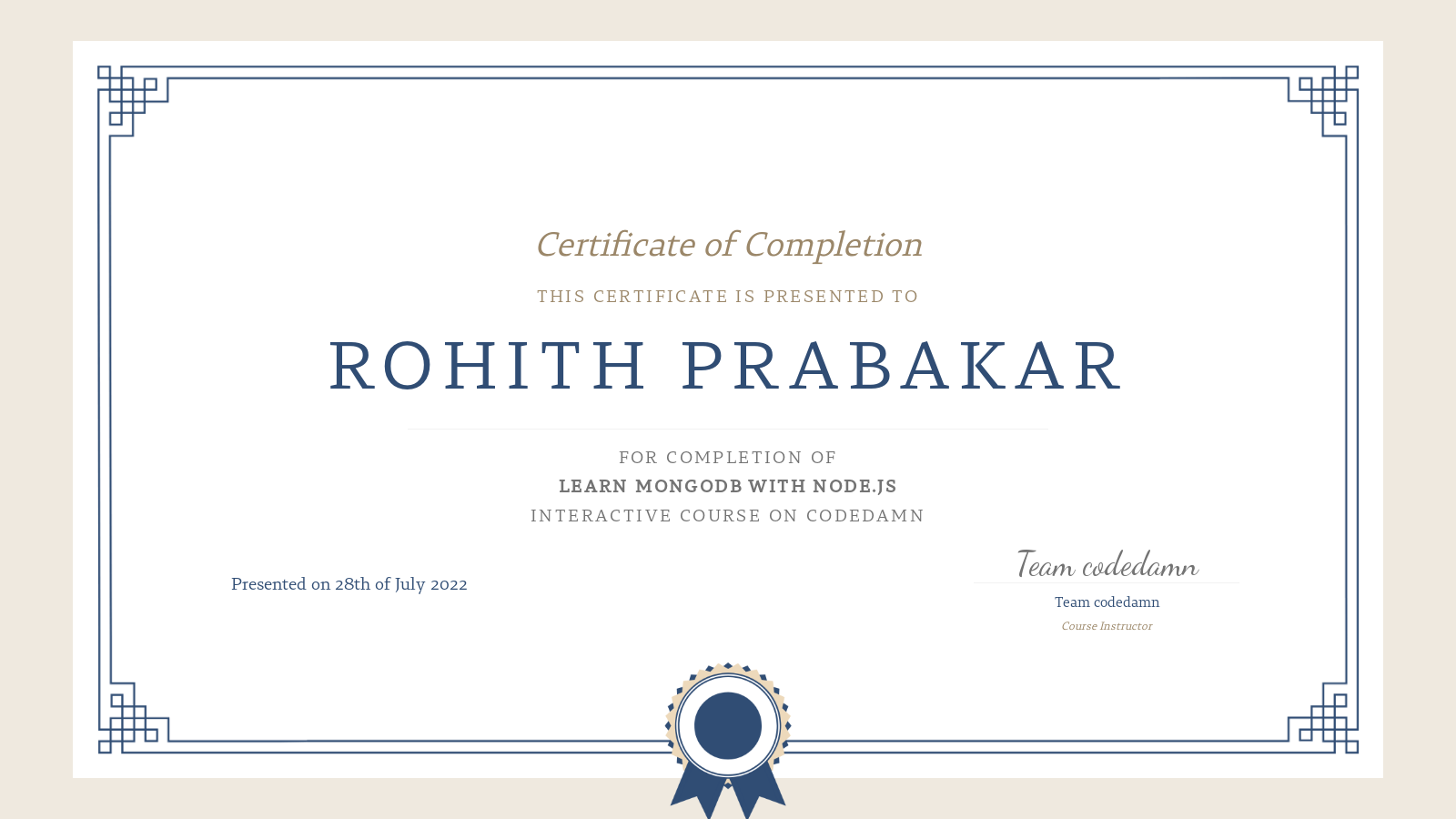Image resolution: width=1456 pixels, height=819 pixels.
Task: Click the INTERACTIVE COURSE ON CODEDAMN line
Action: click(727, 515)
